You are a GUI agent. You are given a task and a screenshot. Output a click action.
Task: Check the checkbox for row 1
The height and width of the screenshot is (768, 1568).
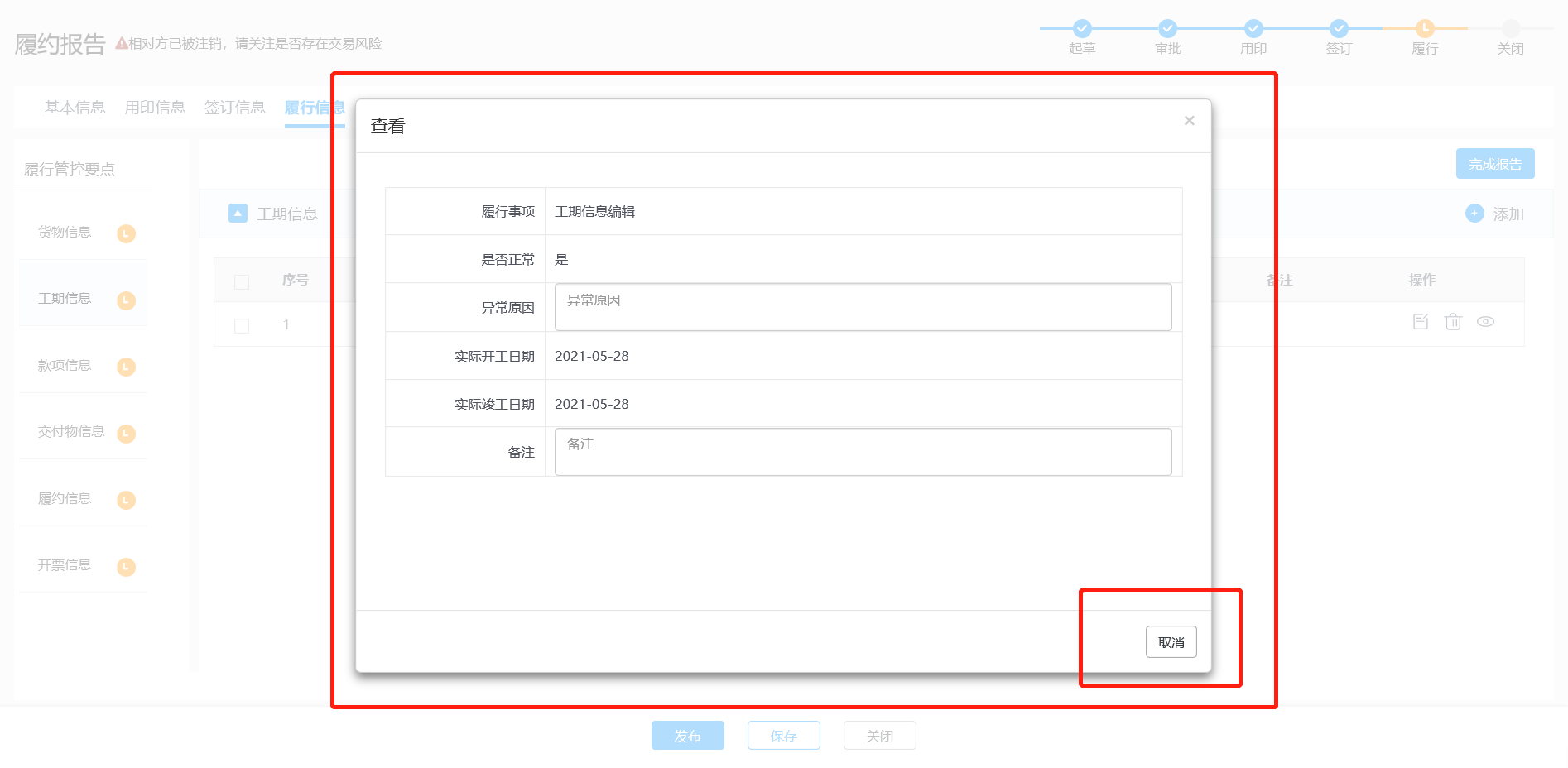click(x=242, y=325)
